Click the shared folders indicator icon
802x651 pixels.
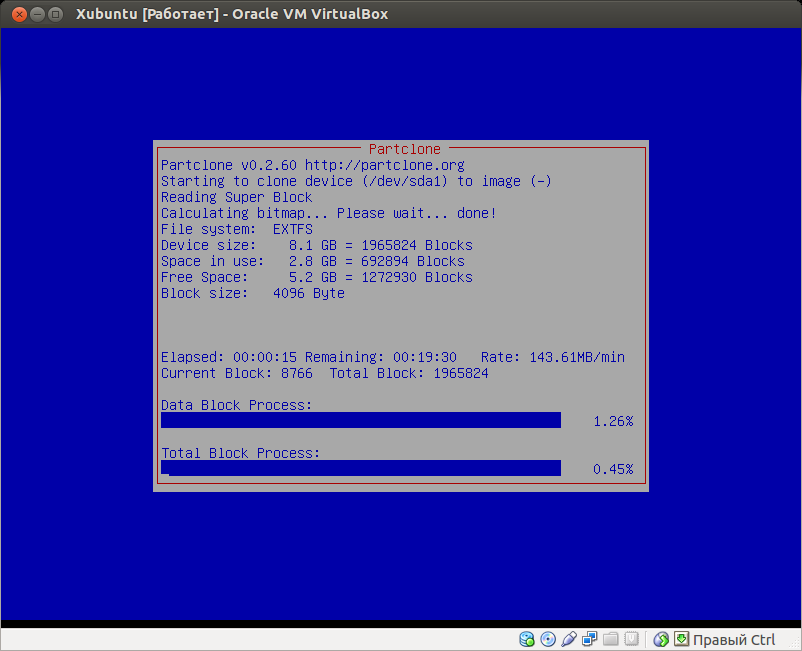(611, 639)
